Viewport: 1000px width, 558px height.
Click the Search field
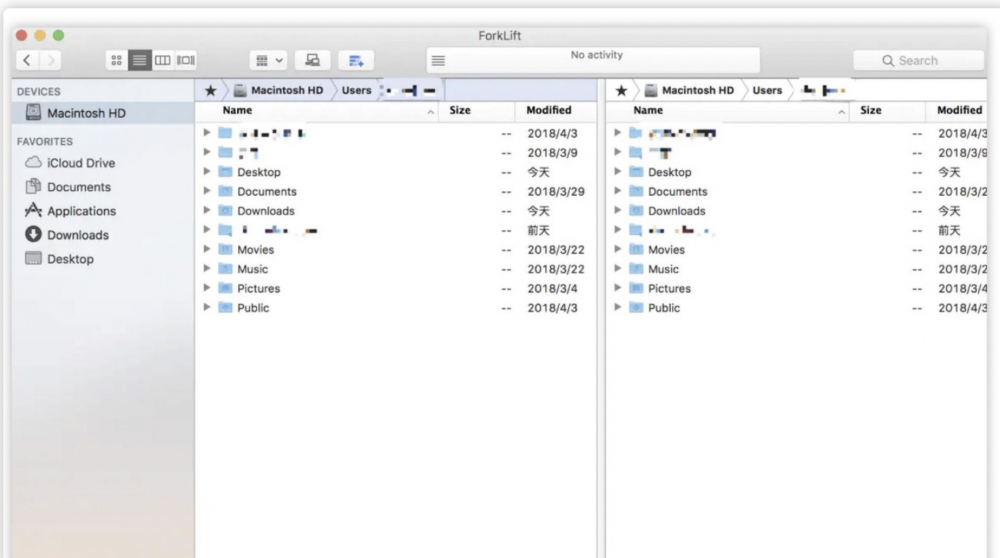[x=918, y=61]
